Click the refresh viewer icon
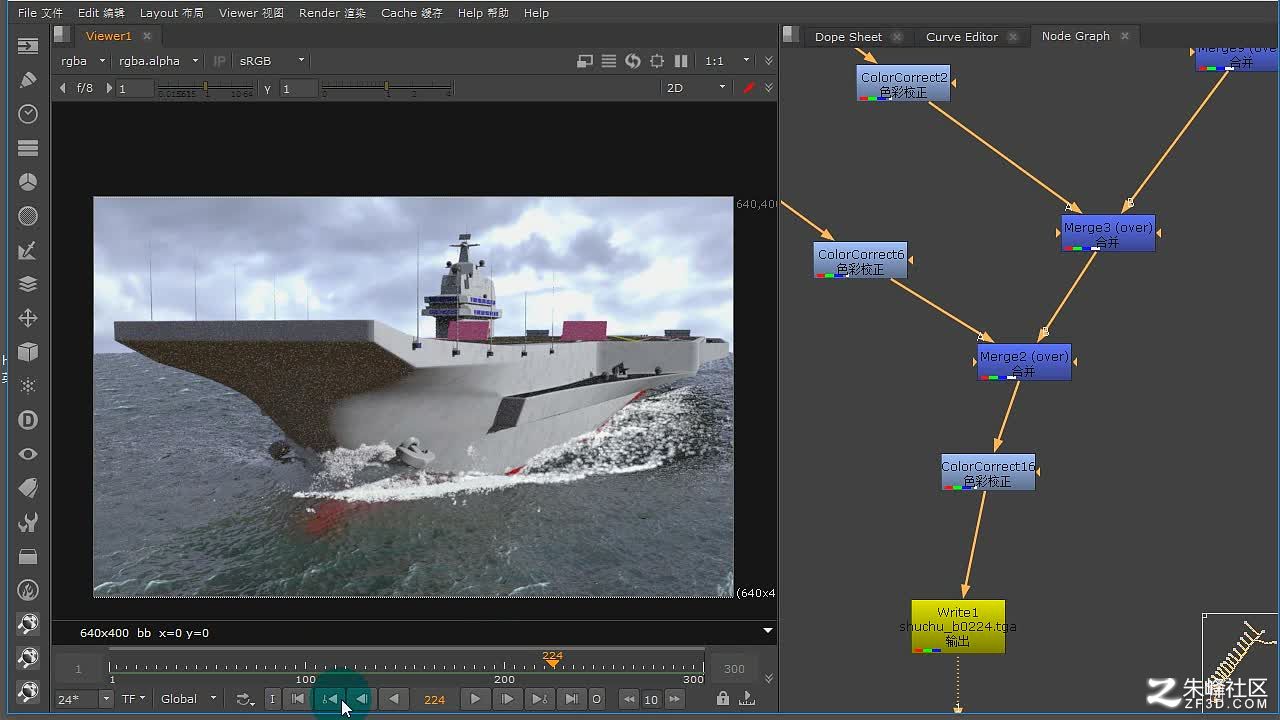The height and width of the screenshot is (720, 1280). point(633,61)
